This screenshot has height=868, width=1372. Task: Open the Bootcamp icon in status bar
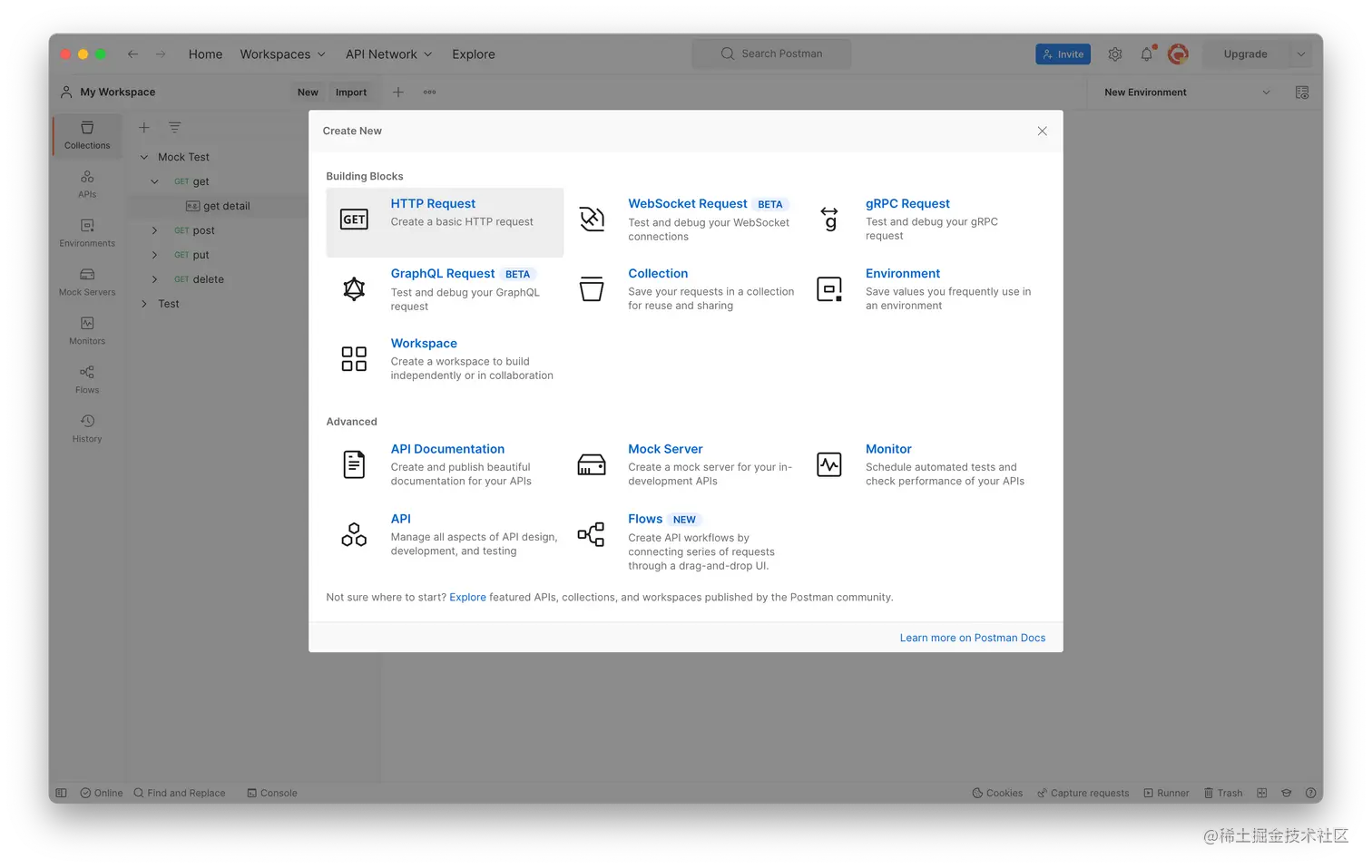[1286, 793]
